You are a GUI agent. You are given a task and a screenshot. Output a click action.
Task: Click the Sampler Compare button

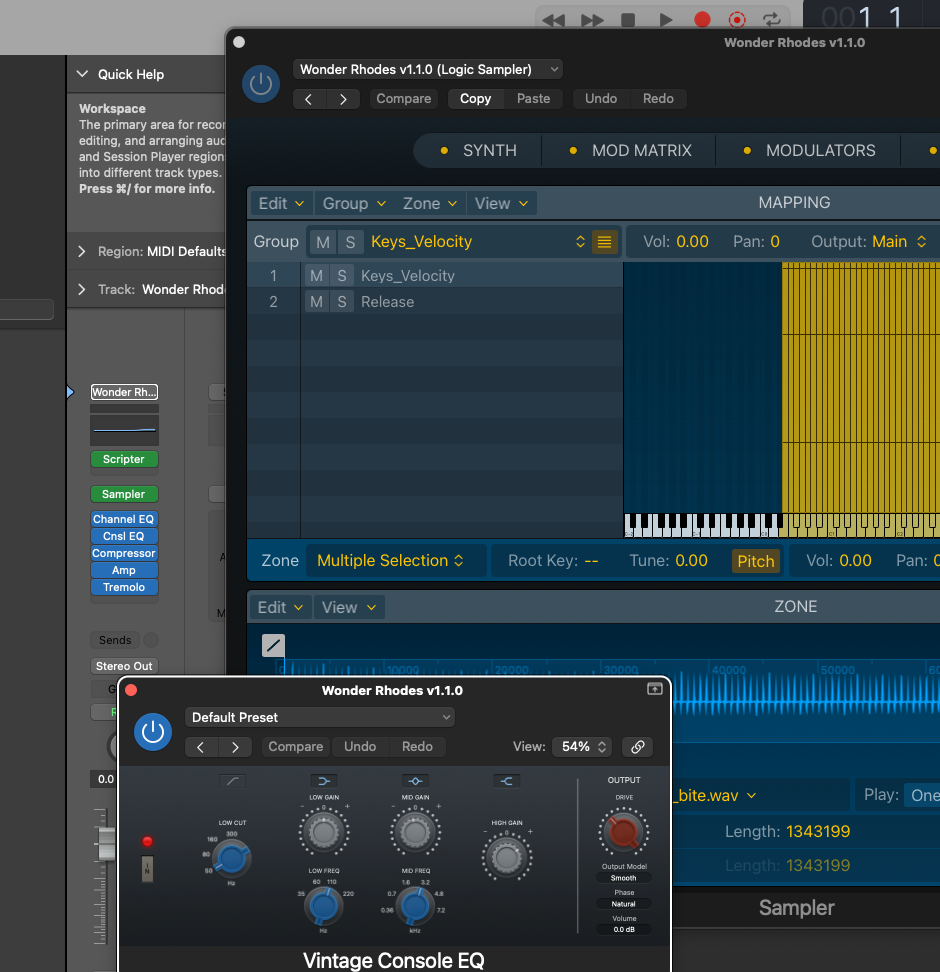coord(404,99)
